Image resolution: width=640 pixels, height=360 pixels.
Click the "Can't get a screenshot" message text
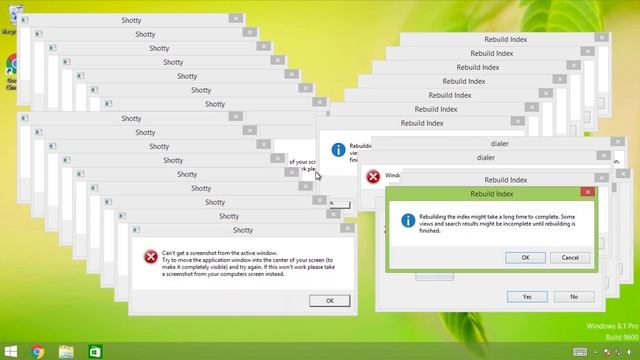coord(248,263)
